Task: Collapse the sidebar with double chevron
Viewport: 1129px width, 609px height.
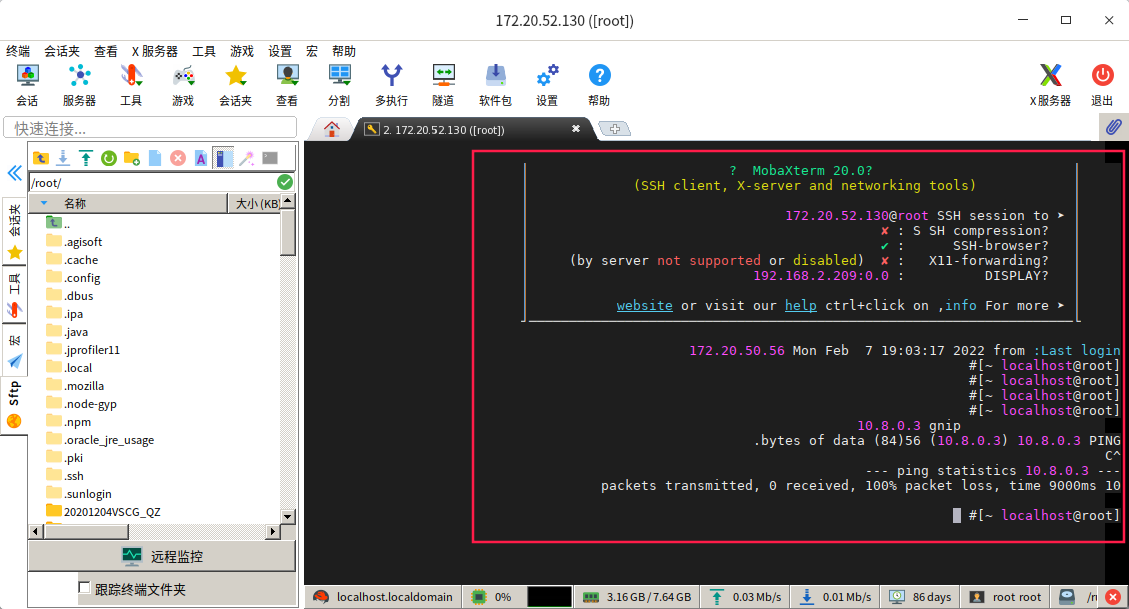Action: 14,173
